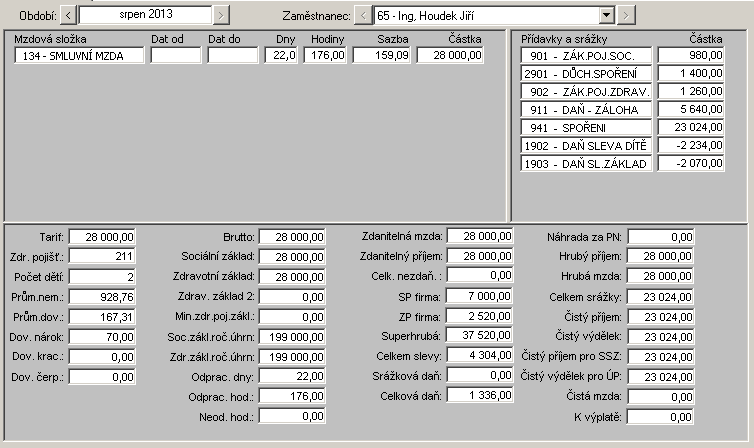Image resolution: width=754 pixels, height=448 pixels.
Task: Click the Celkem srážky field
Action: coord(661,297)
